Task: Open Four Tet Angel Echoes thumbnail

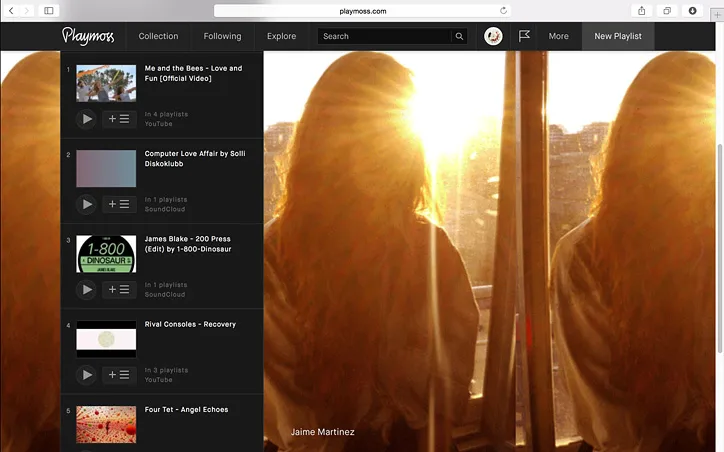Action: 106,425
